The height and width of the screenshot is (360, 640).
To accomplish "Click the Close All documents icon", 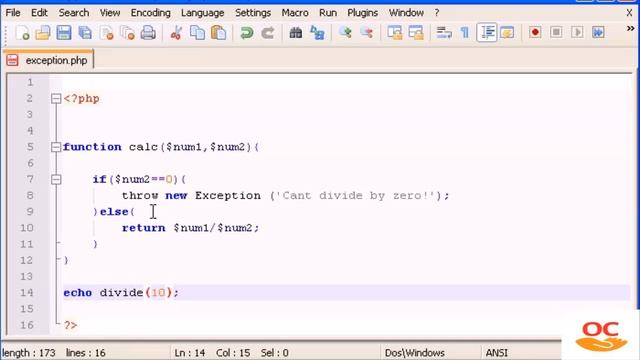I will (x=127, y=33).
